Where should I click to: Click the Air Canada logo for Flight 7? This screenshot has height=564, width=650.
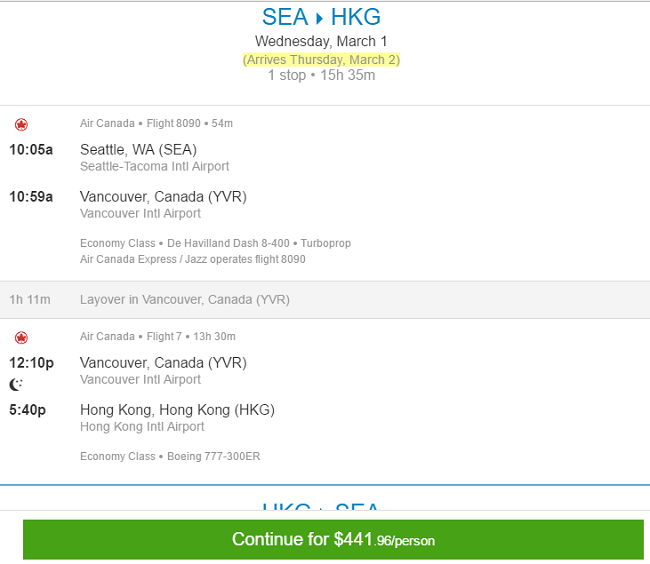(x=21, y=338)
